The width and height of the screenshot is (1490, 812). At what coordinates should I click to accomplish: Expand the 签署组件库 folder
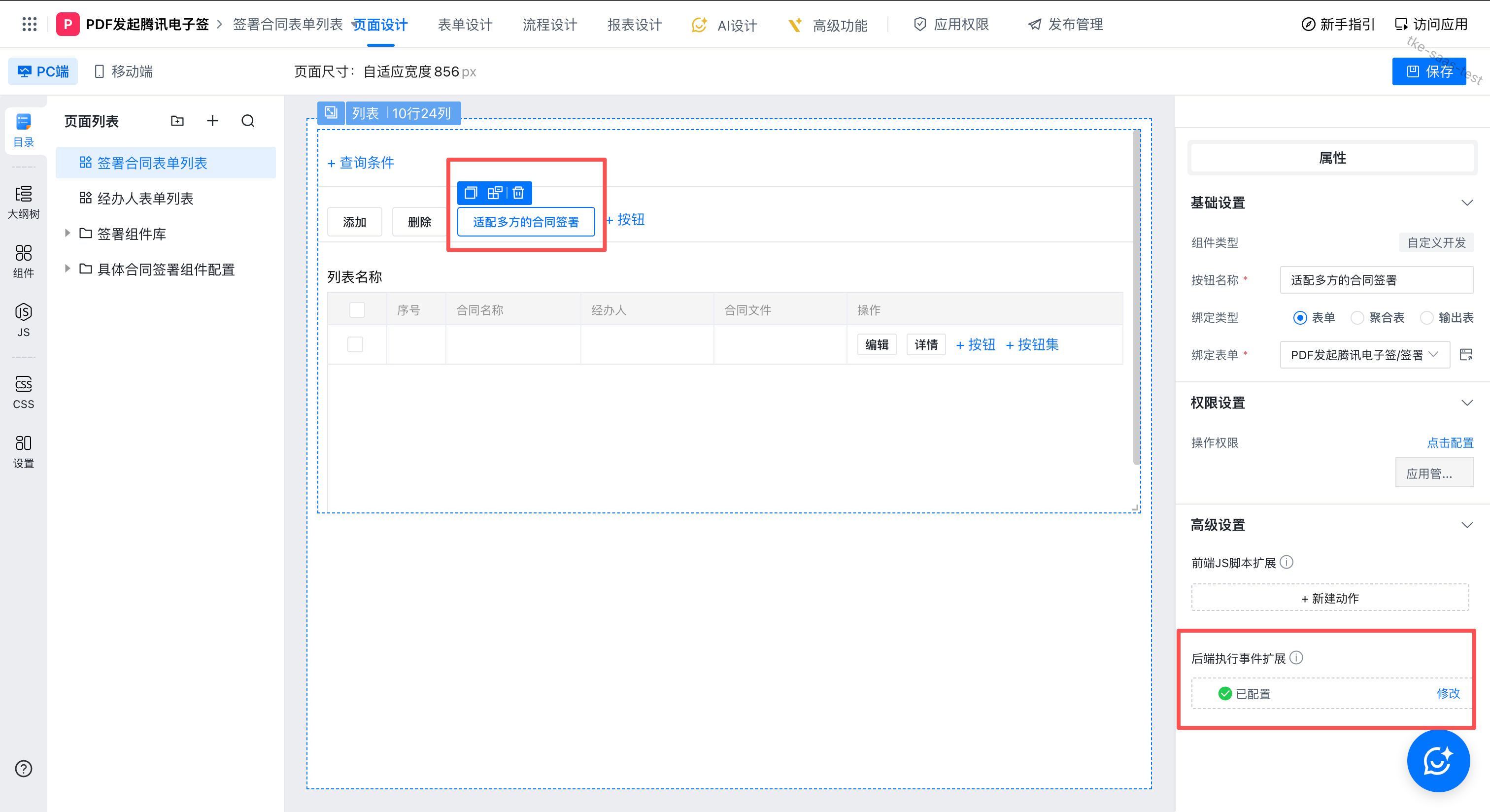tap(68, 234)
